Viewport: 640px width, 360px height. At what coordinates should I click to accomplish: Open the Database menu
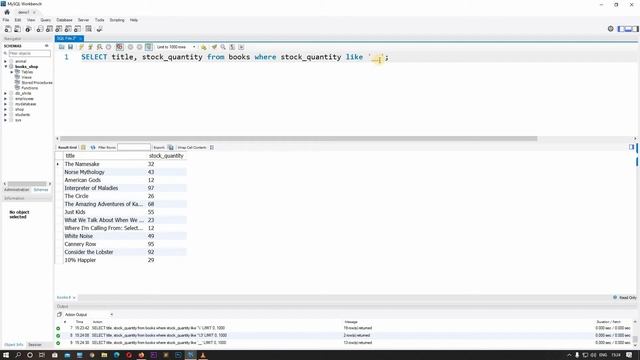[64, 20]
